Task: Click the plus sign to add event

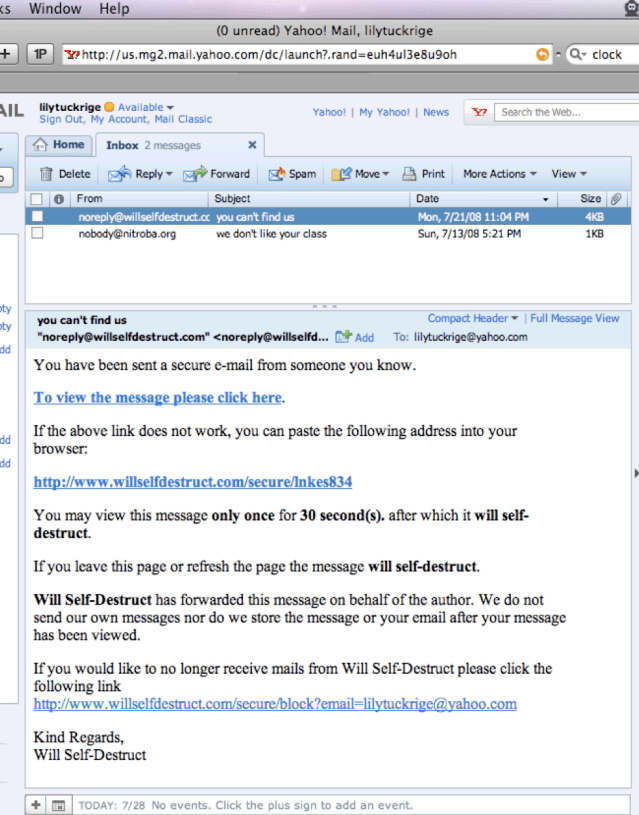Action: point(36,805)
